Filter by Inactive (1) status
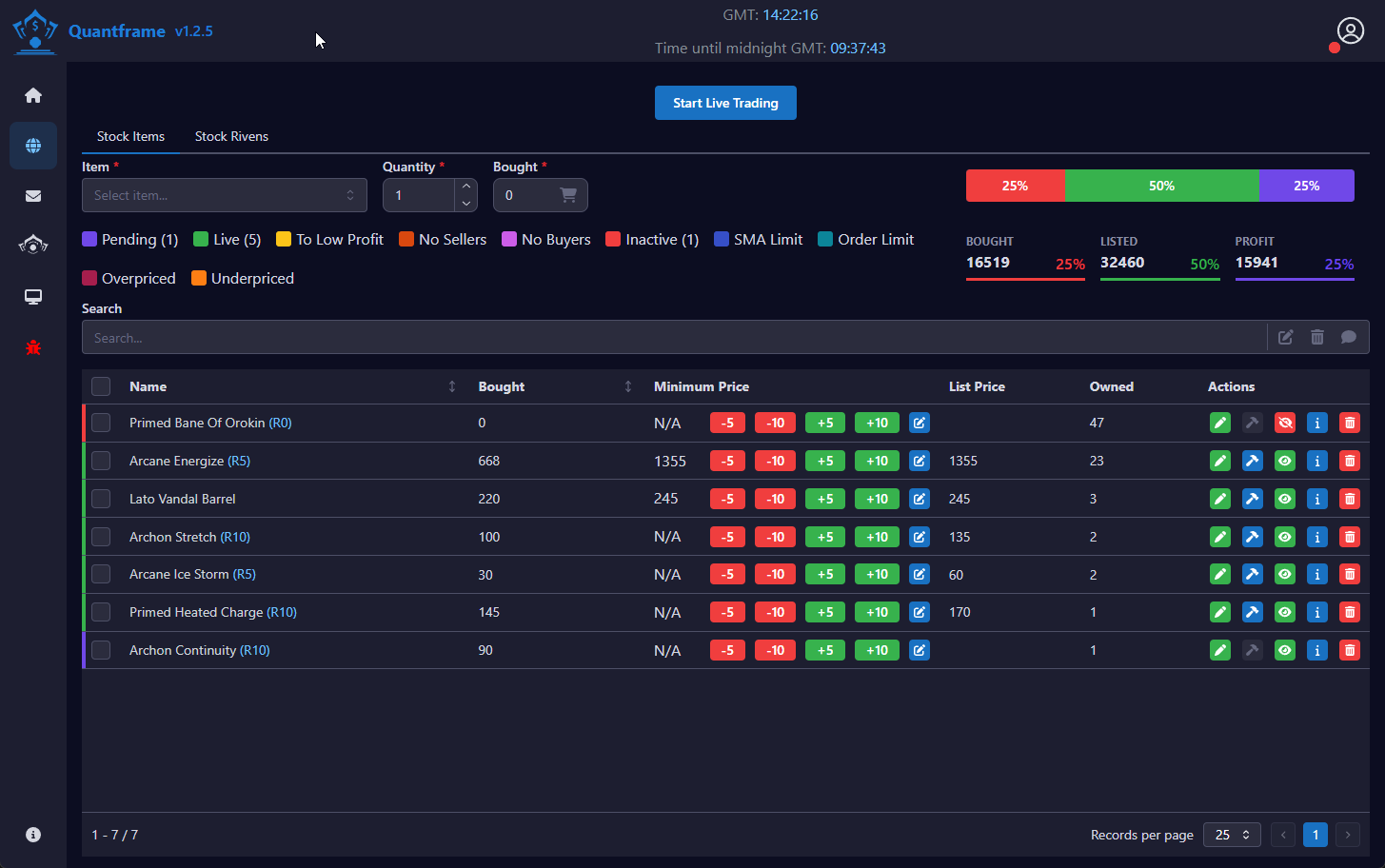Image resolution: width=1385 pixels, height=868 pixels. click(x=652, y=240)
